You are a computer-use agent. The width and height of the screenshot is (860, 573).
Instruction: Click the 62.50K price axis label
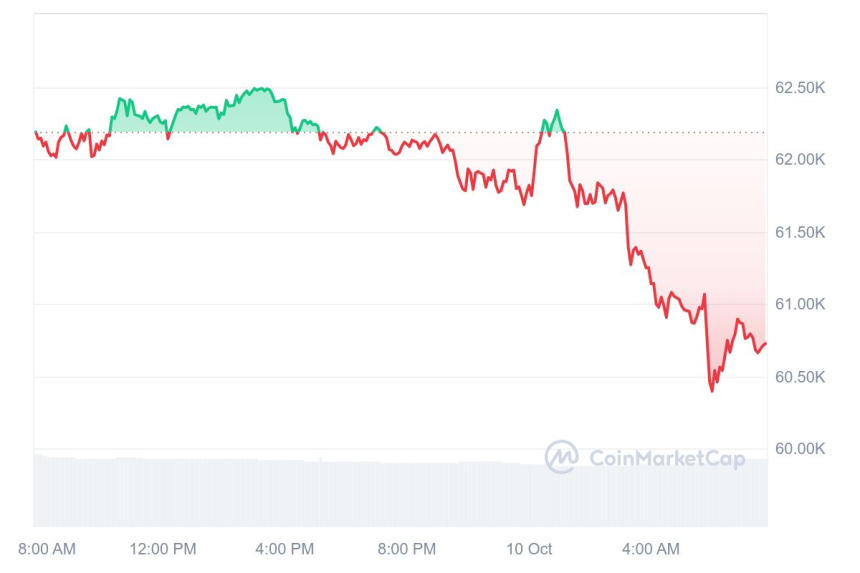800,88
